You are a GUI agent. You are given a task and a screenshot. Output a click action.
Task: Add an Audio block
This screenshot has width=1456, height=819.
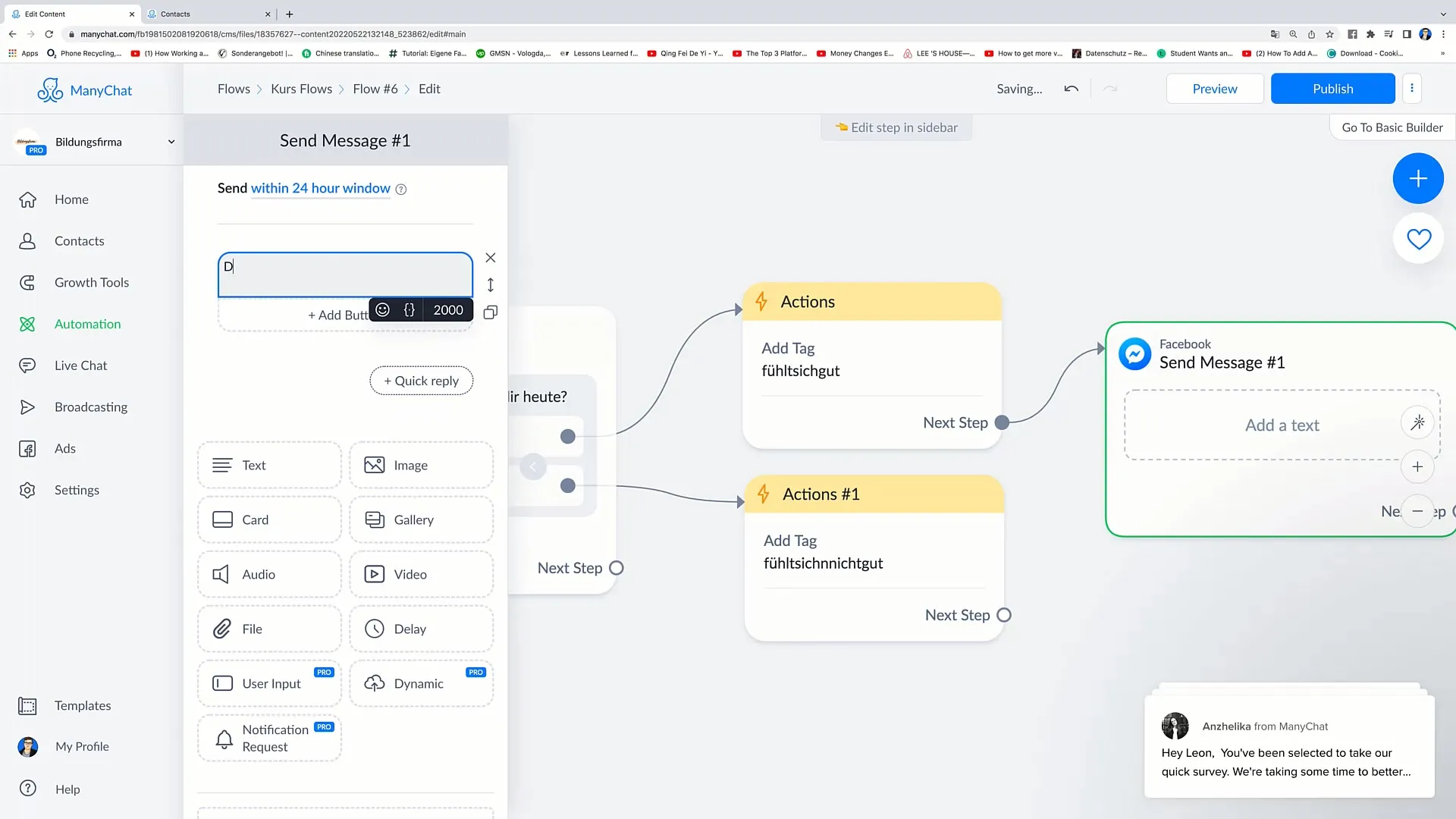point(269,575)
